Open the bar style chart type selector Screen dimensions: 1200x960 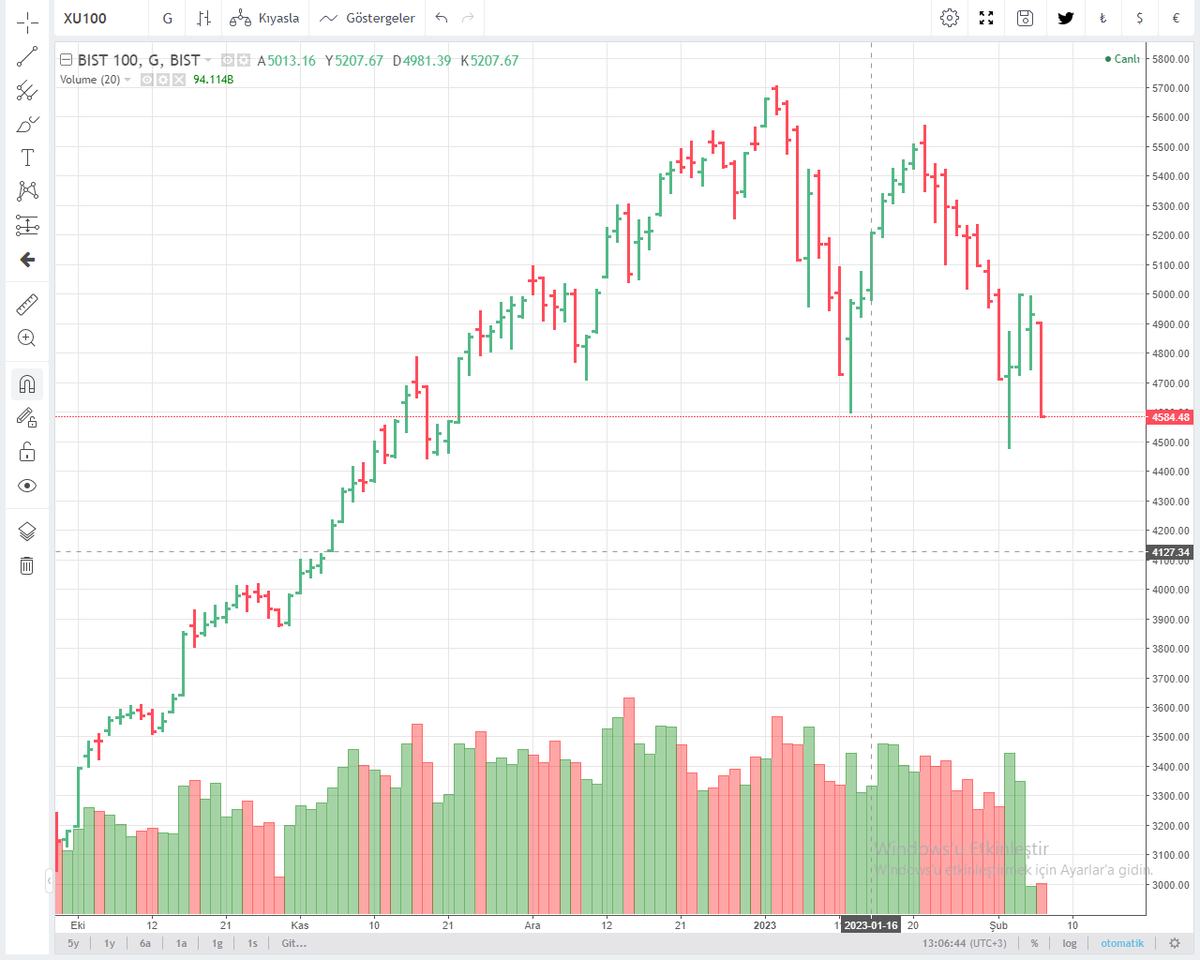click(204, 18)
